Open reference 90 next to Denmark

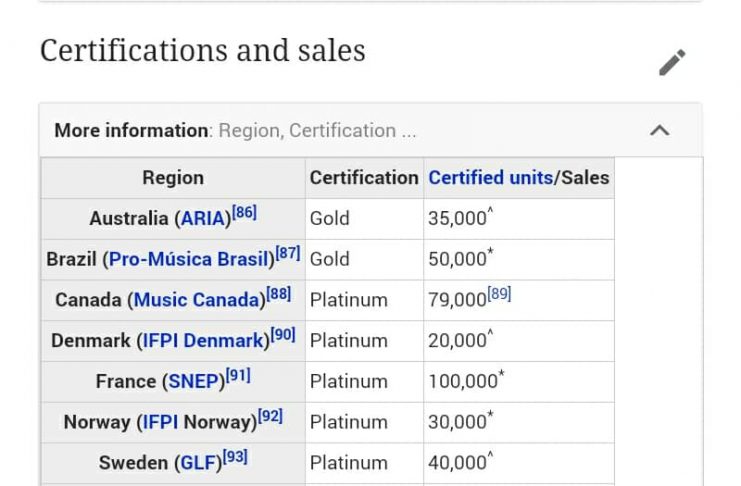point(284,335)
